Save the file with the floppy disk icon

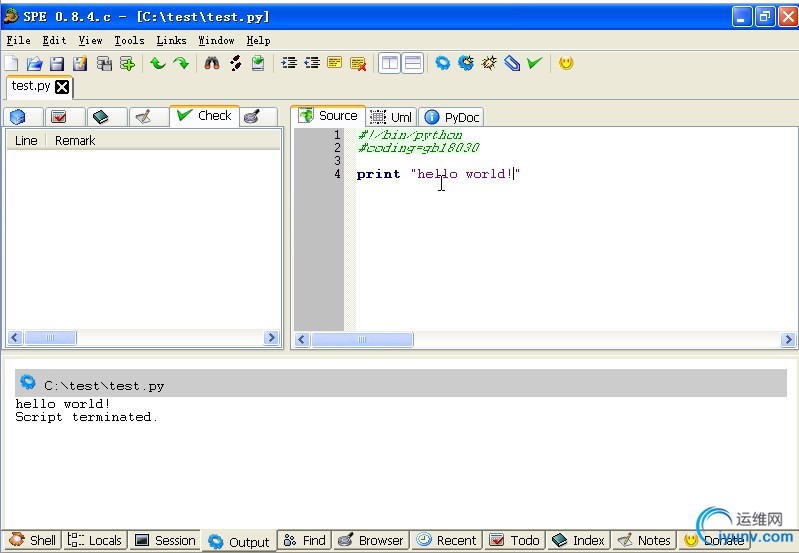[57, 63]
